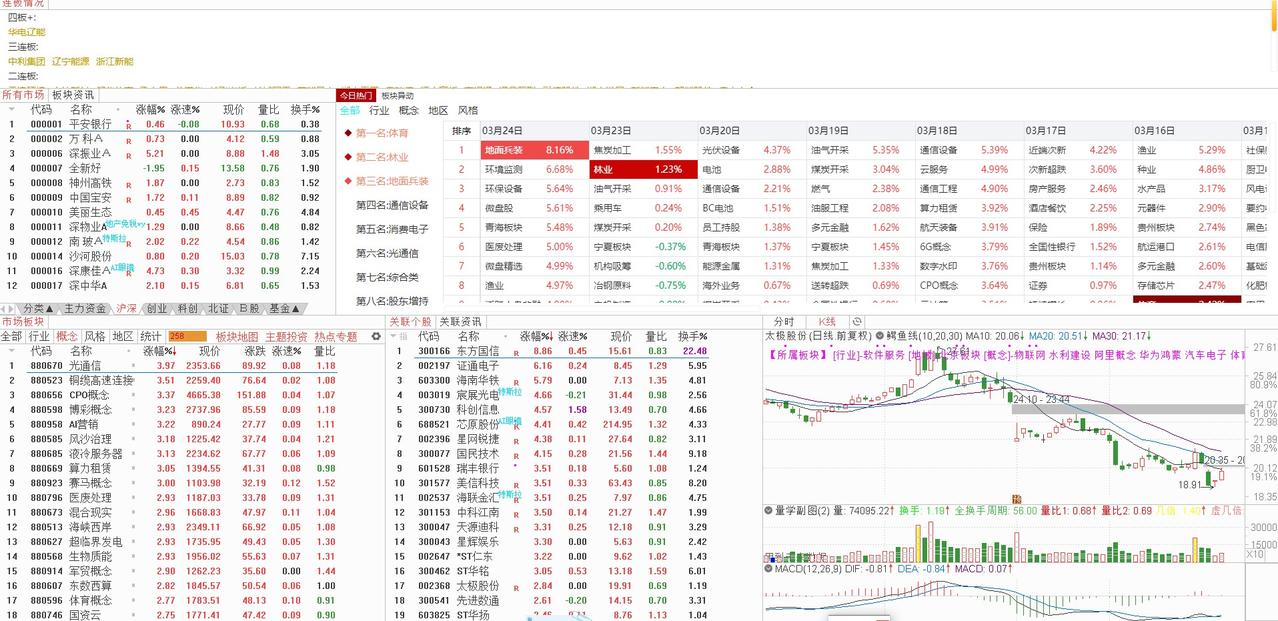
Task: Click the R margin icon beside 平安银行
Action: (x=128, y=126)
